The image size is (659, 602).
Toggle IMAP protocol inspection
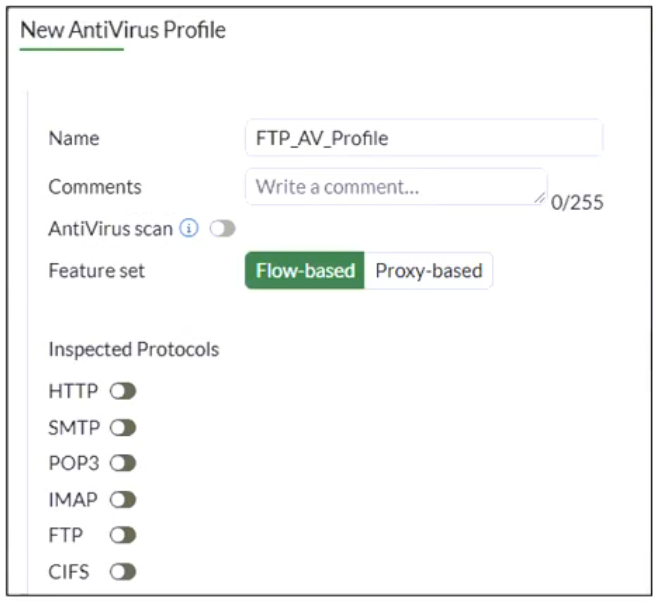coord(123,500)
